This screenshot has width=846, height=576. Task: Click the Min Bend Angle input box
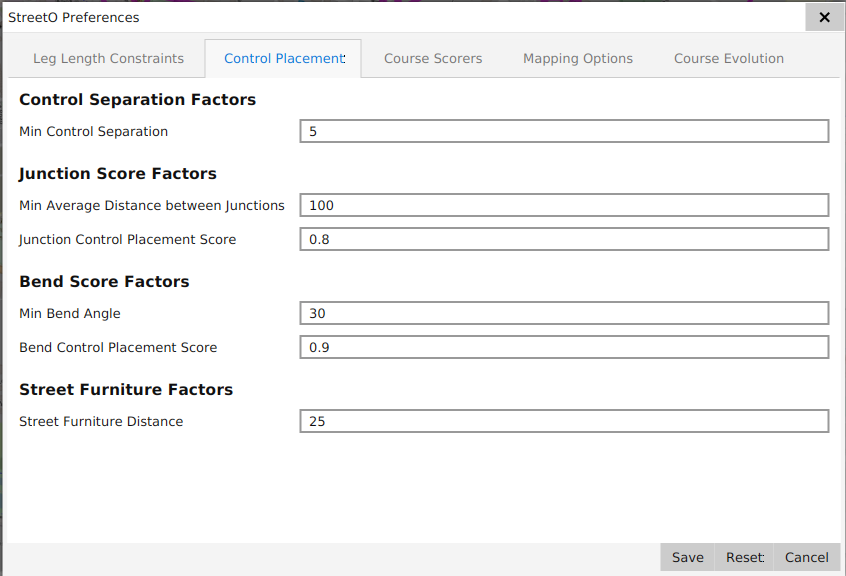[x=564, y=314]
